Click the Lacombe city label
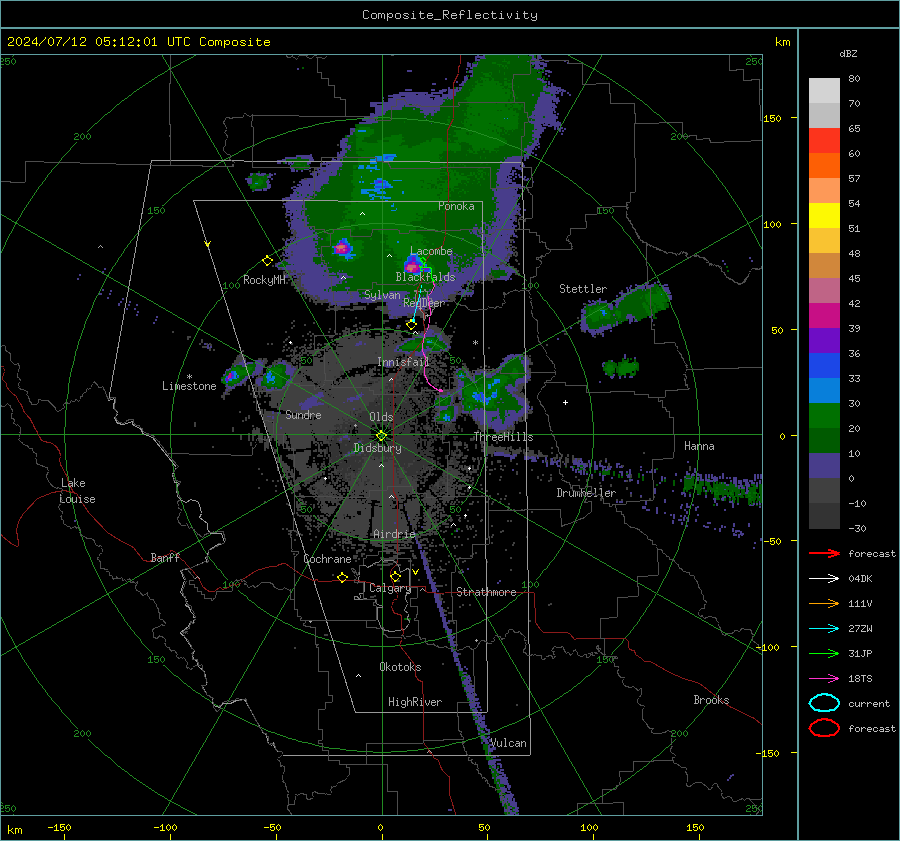 pos(431,251)
